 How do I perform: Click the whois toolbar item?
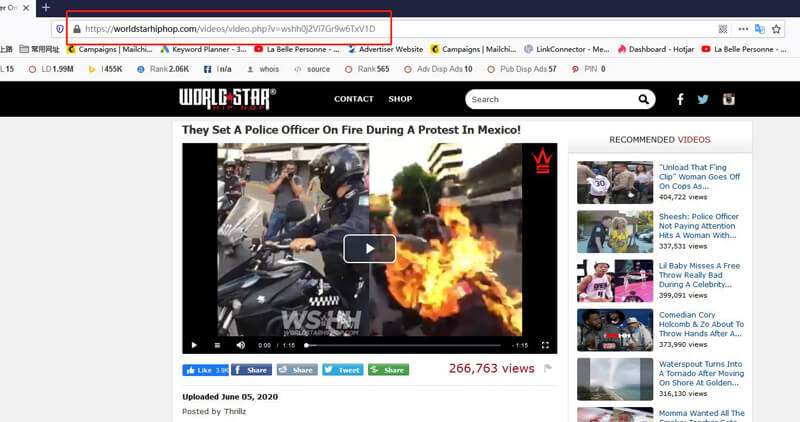(x=263, y=69)
